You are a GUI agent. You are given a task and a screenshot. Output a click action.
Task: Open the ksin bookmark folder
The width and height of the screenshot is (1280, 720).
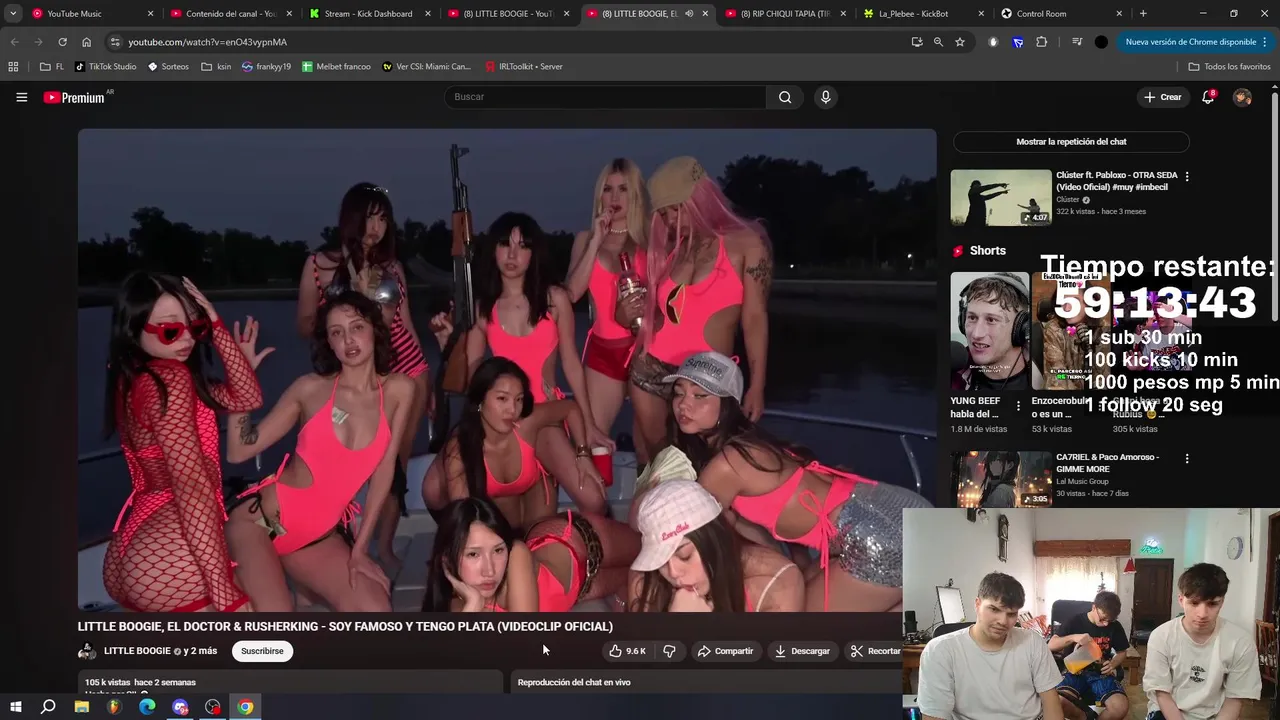pos(216,67)
